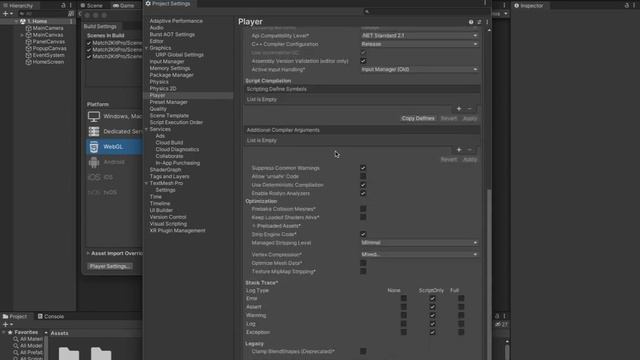The height and width of the screenshot is (360, 640).
Task: Toggle Enable Roslyn Analyzers checkbox
Action: click(363, 193)
